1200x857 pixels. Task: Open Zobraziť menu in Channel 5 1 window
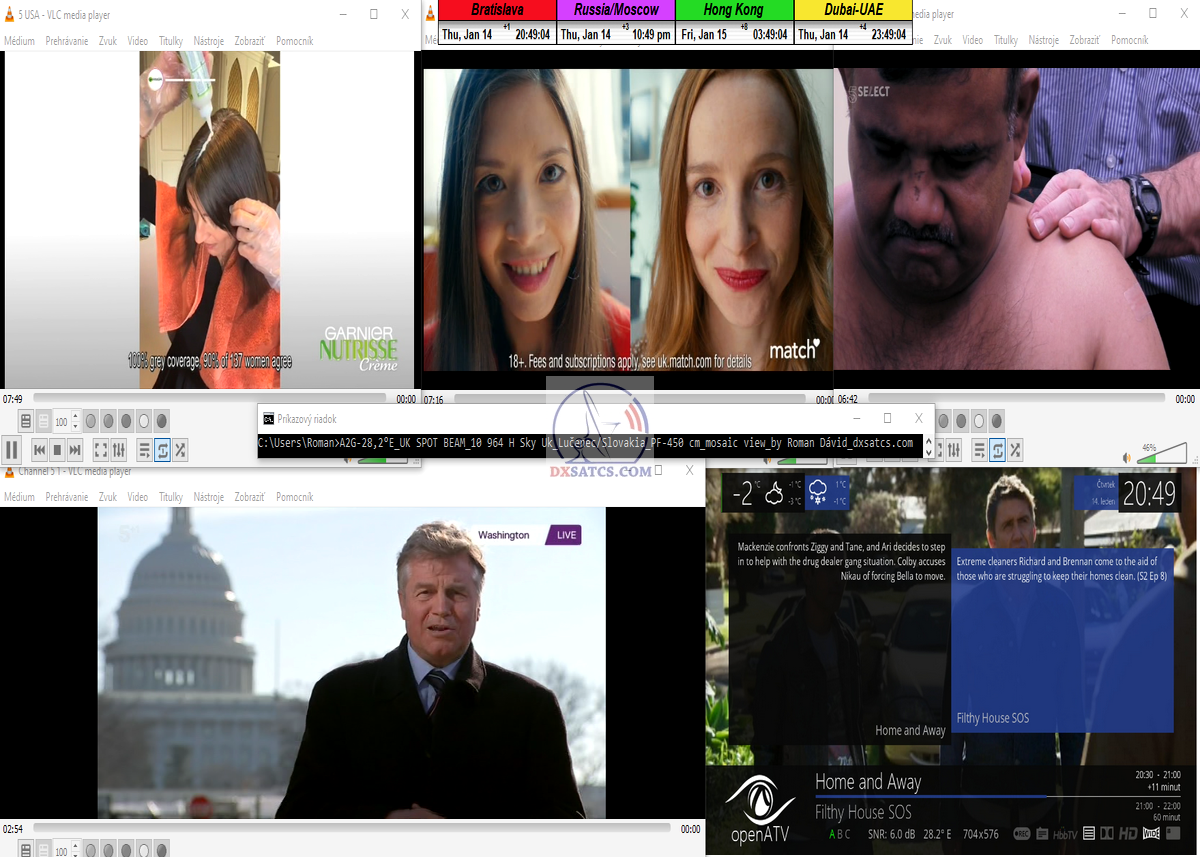pyautogui.click(x=249, y=497)
